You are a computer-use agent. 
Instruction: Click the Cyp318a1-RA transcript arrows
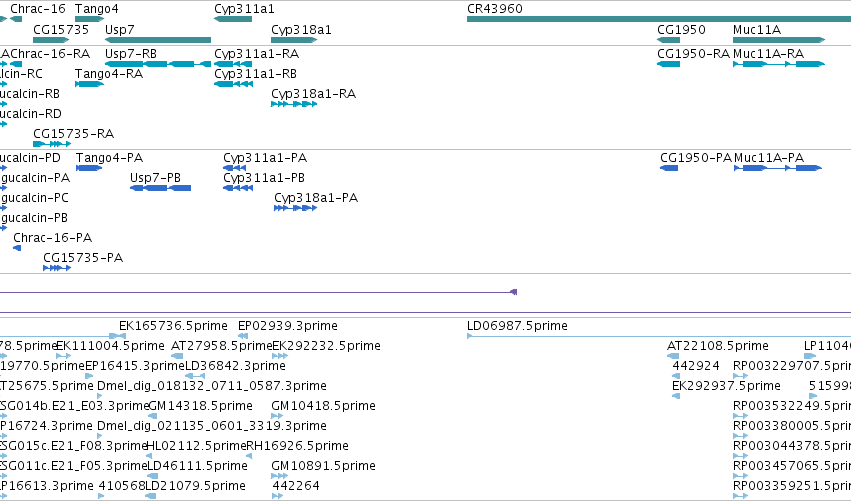tap(294, 104)
